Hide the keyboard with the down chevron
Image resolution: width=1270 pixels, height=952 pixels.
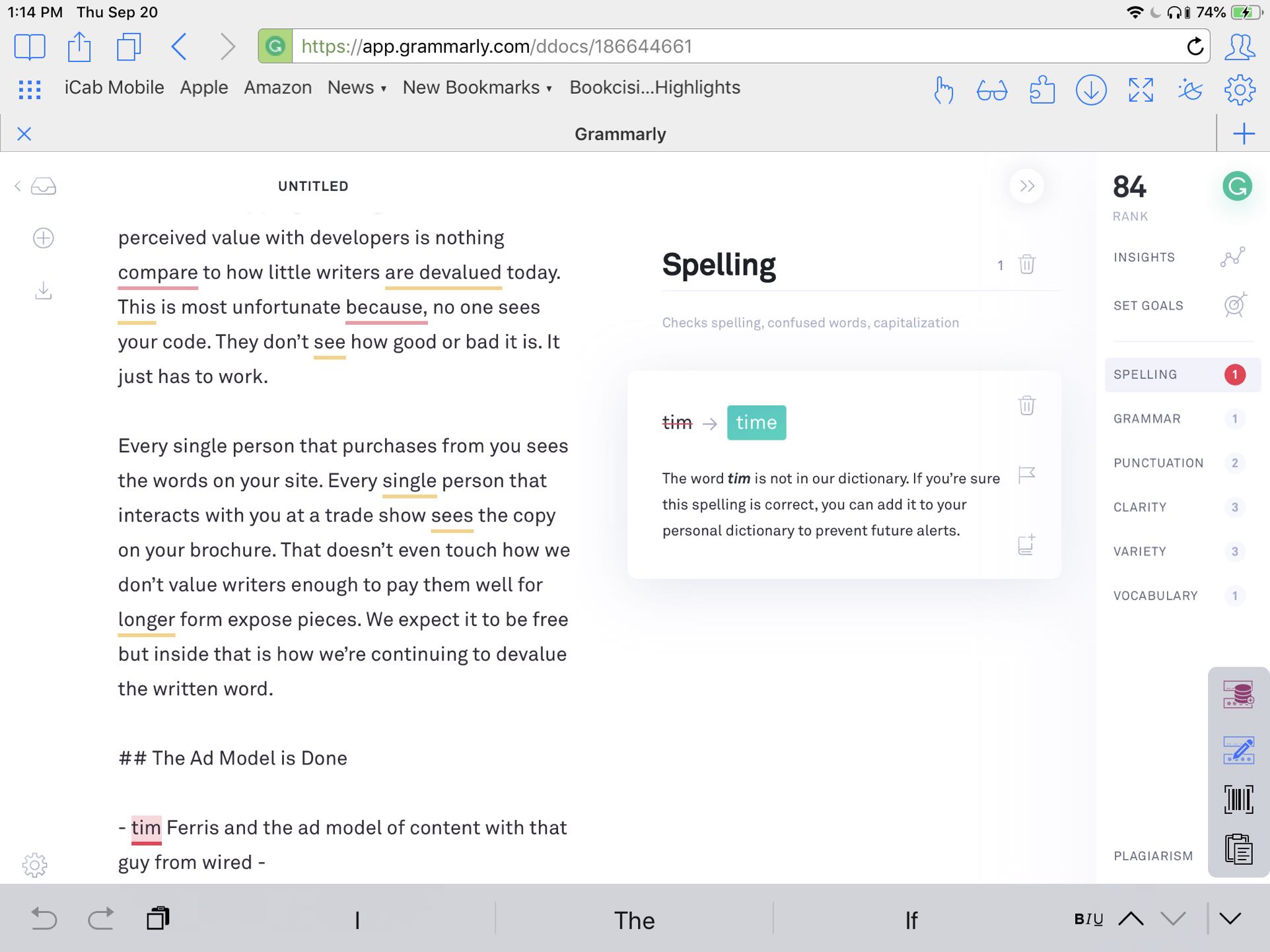pyautogui.click(x=1230, y=918)
